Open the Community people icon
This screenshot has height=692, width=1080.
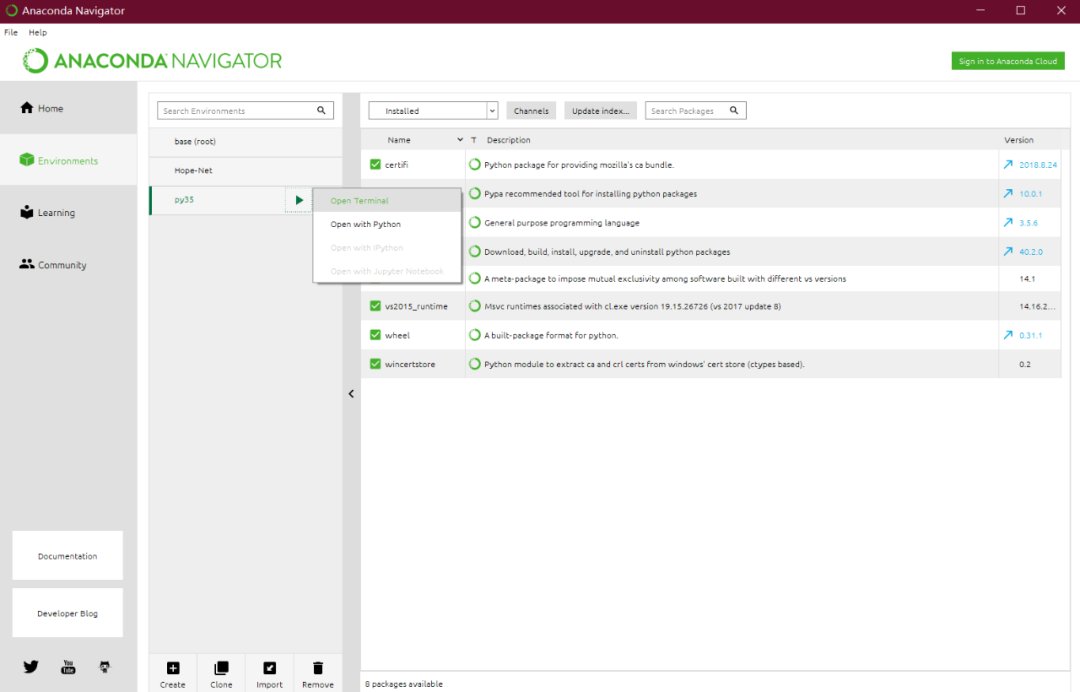[27, 264]
